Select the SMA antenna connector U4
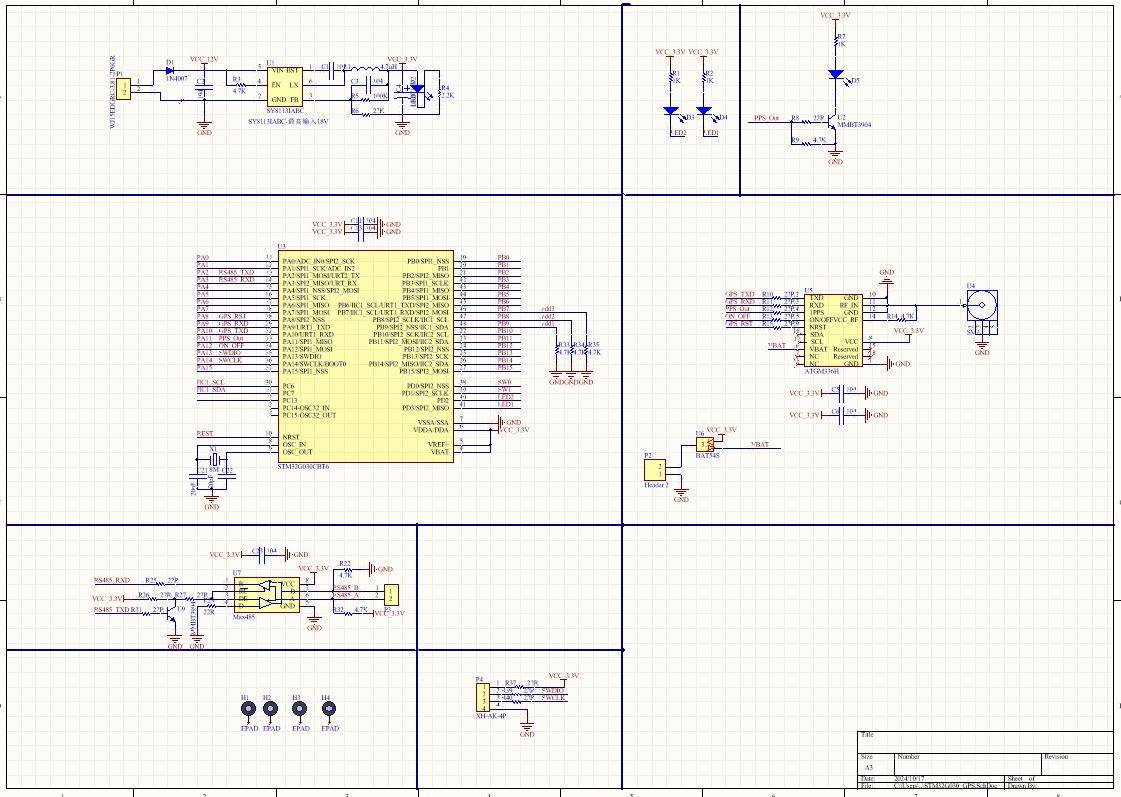 982,306
